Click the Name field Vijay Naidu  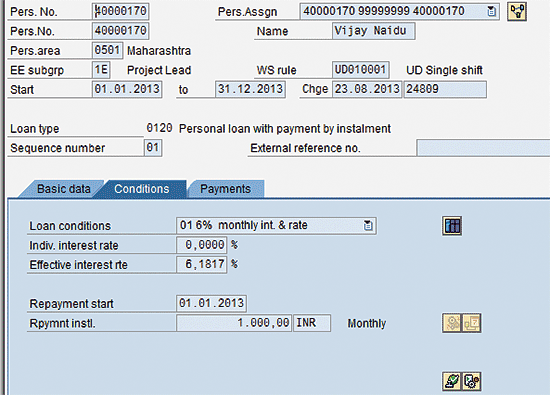[374, 31]
